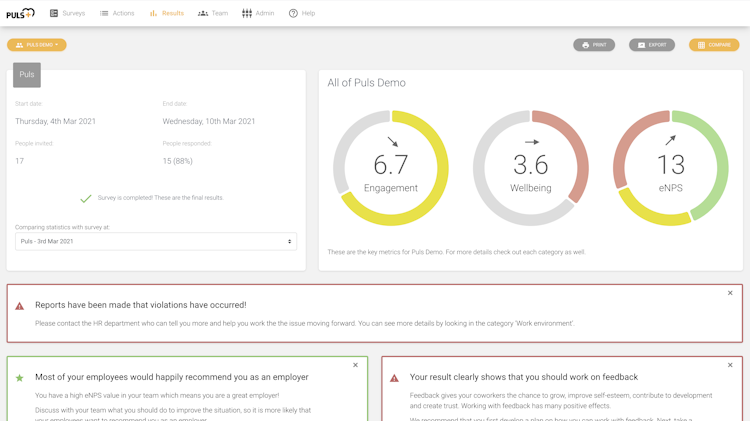Open the comparison survey dropdown
This screenshot has height=421, width=750.
click(156, 241)
